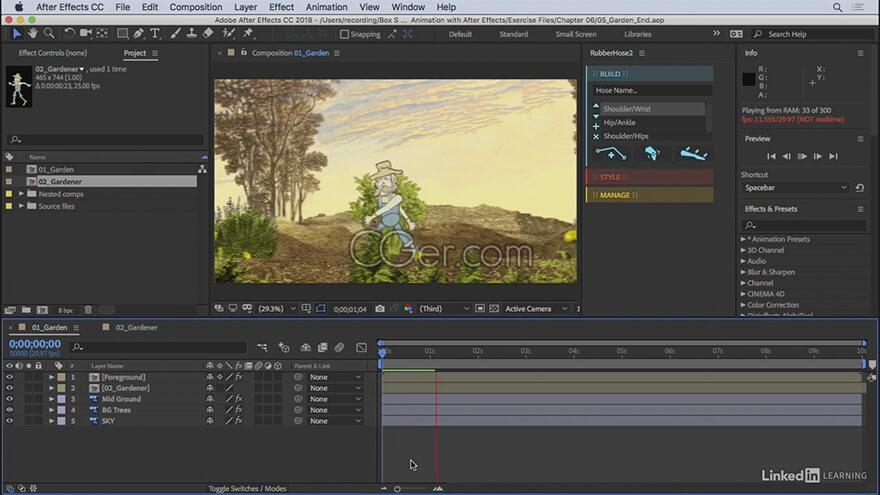The width and height of the screenshot is (880, 495).
Task: Hide the Foreground layer eye
Action: pos(10,377)
